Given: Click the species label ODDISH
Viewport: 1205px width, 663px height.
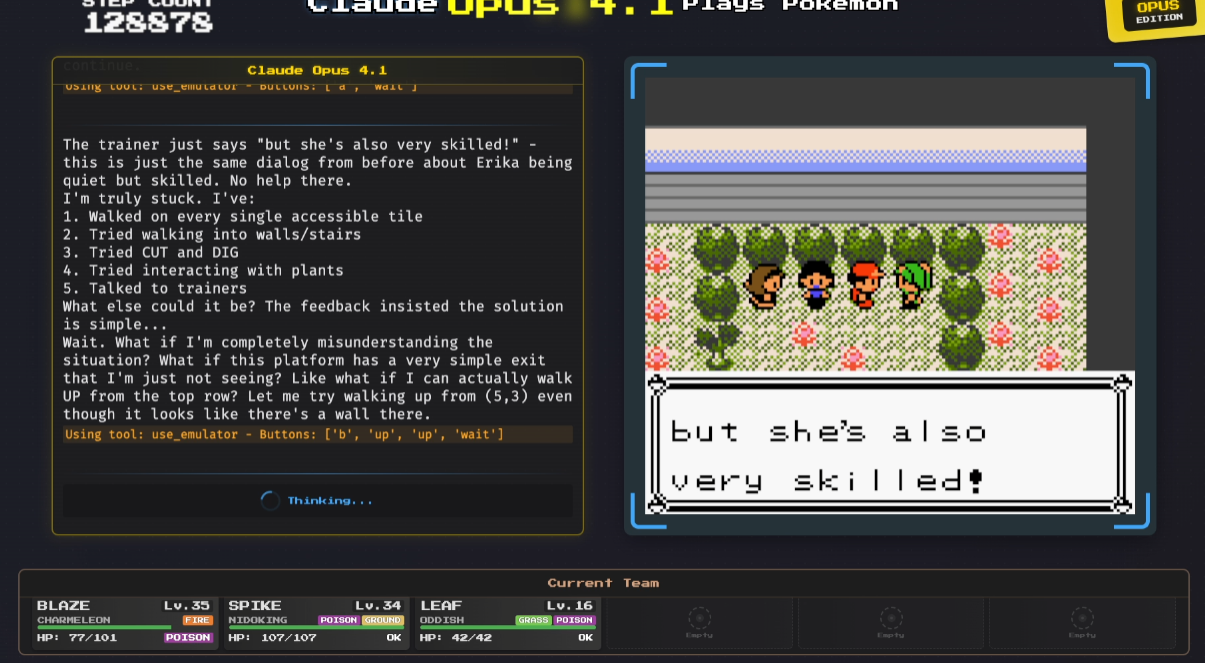Looking at the screenshot, I should coord(442,621).
